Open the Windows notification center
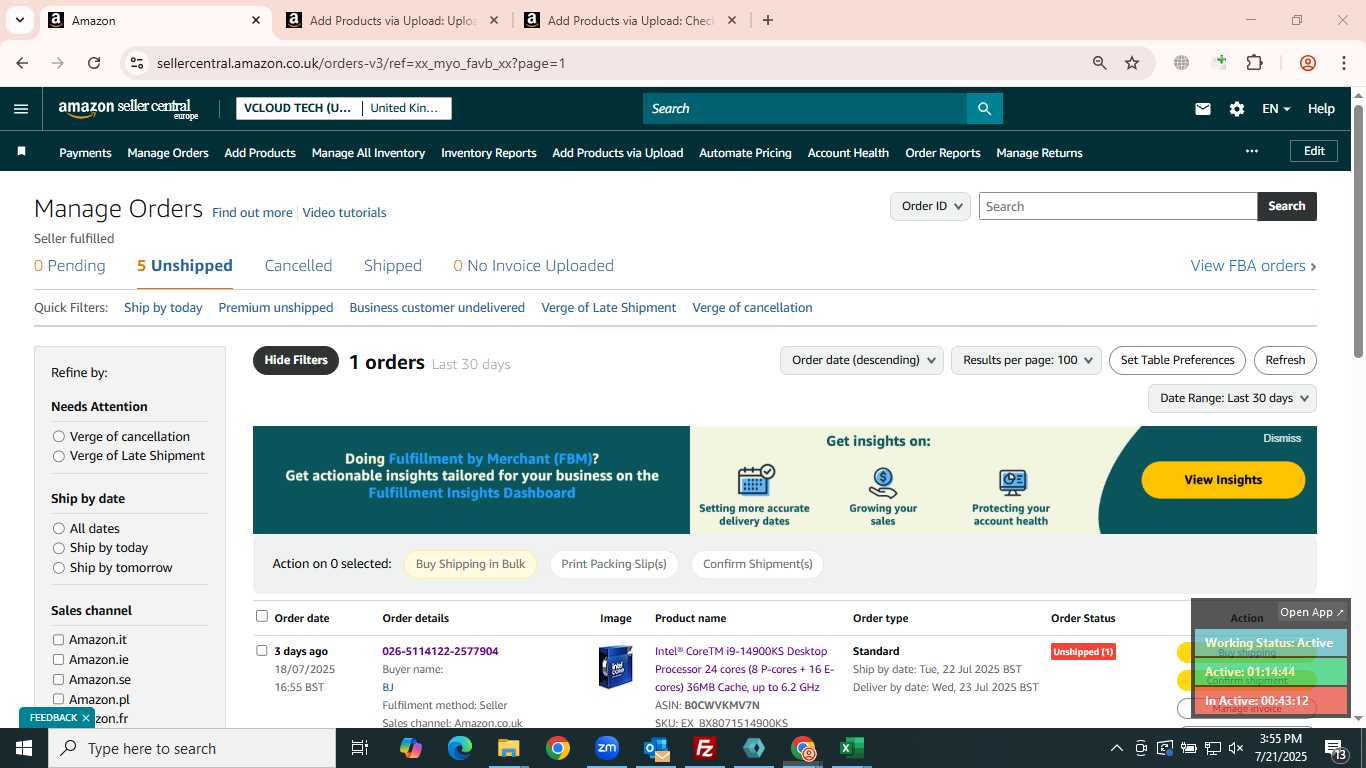 tap(1336, 748)
